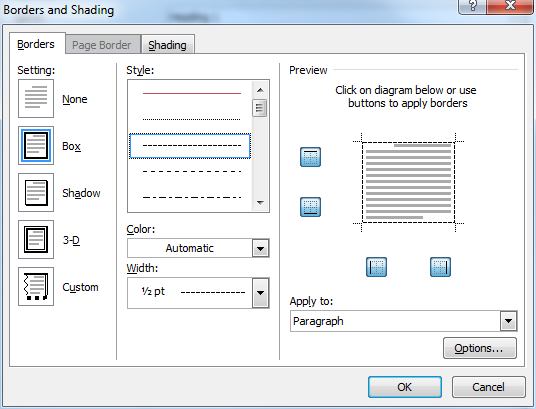Select the None border setting icon
536x409 pixels.
pos(36,98)
